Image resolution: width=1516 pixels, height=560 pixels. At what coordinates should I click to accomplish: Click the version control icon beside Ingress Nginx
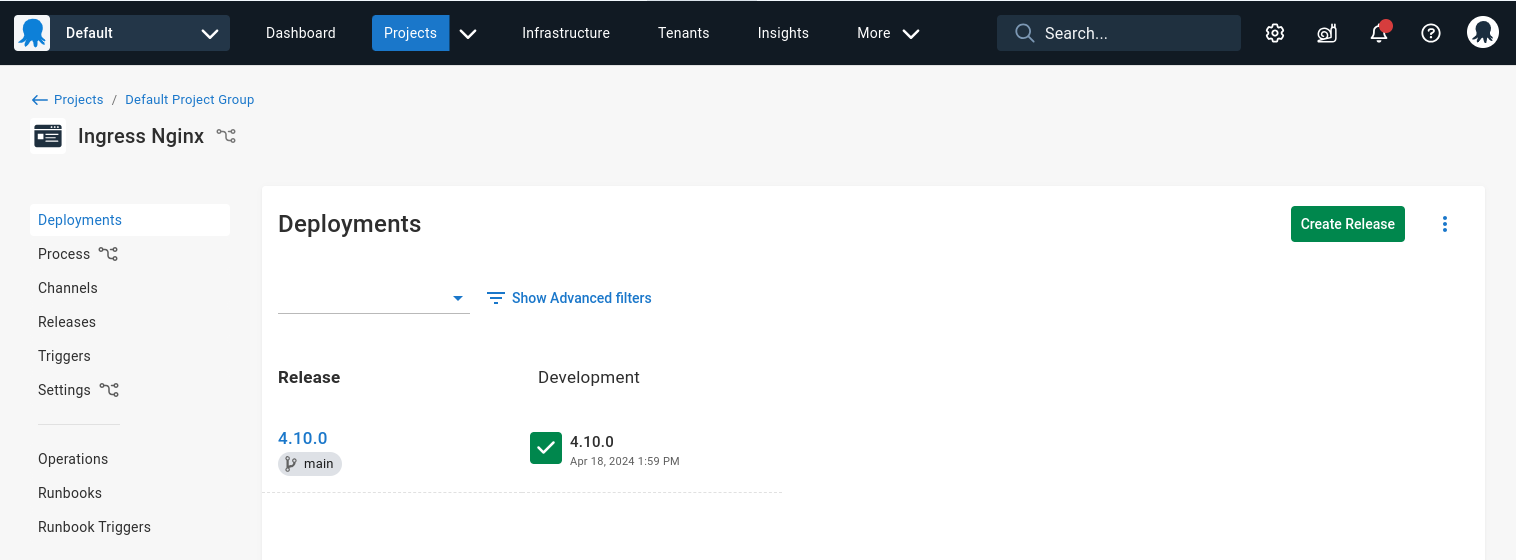pyautogui.click(x=227, y=136)
